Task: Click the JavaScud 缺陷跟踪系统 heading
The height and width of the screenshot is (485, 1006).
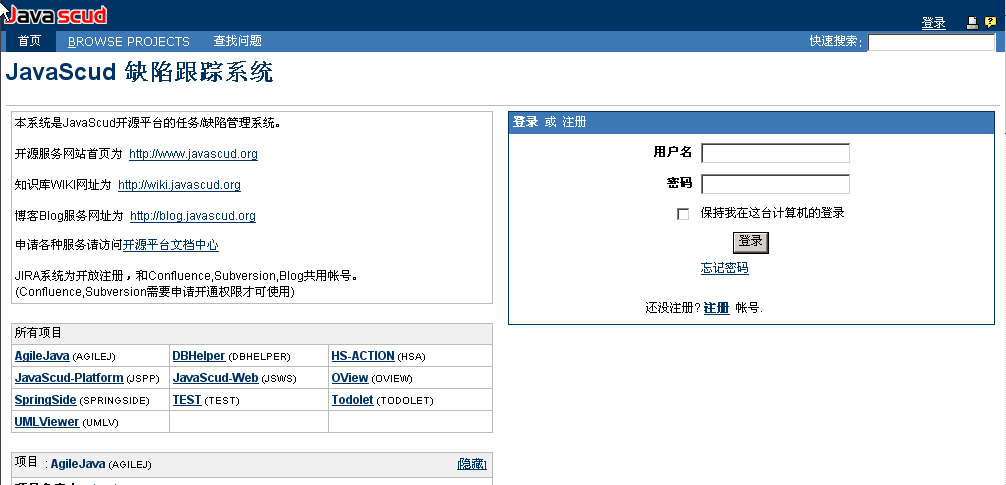Action: tap(139, 72)
